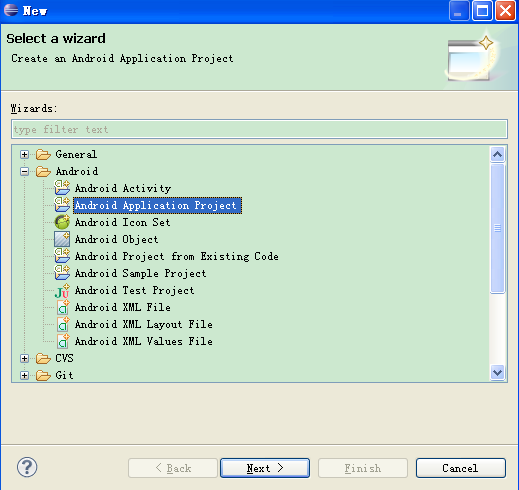The height and width of the screenshot is (490, 519).
Task: Click the Android Object icon
Action: (62, 239)
